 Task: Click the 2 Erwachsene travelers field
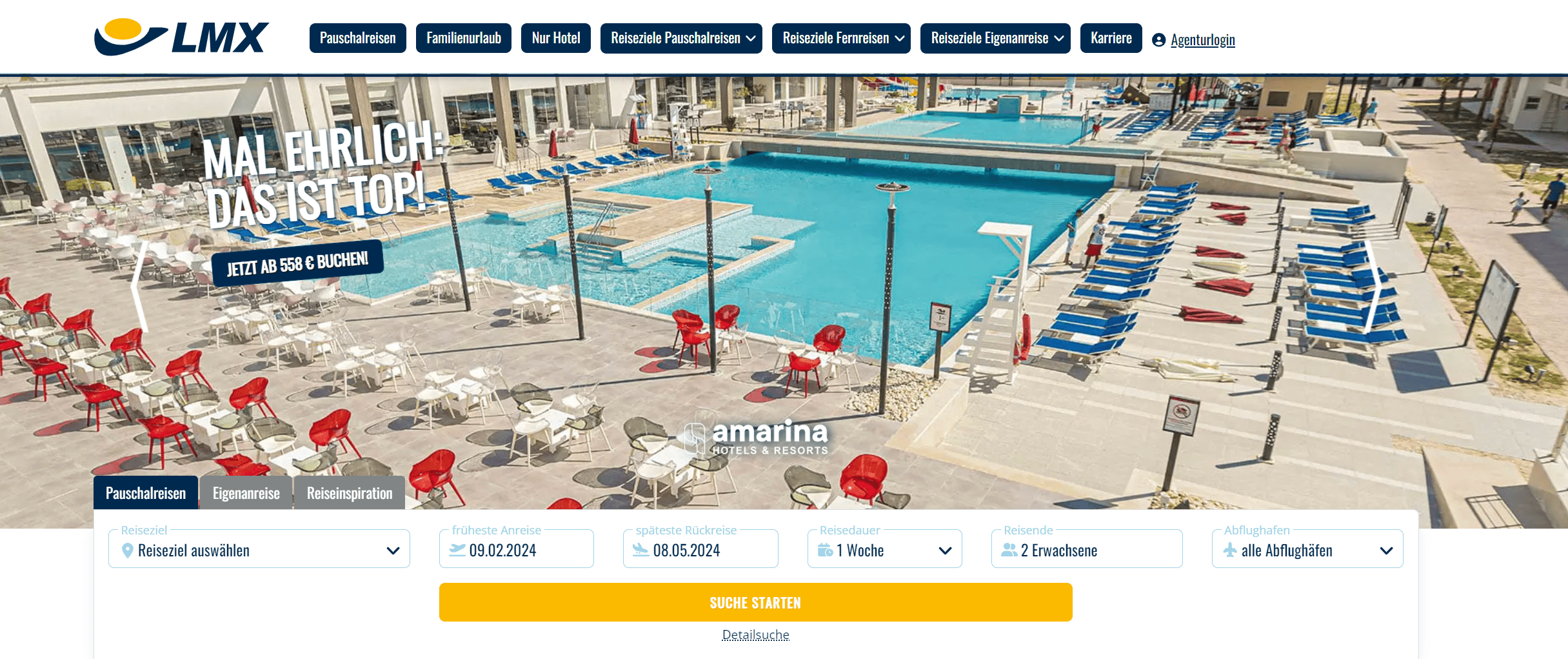coord(1087,549)
